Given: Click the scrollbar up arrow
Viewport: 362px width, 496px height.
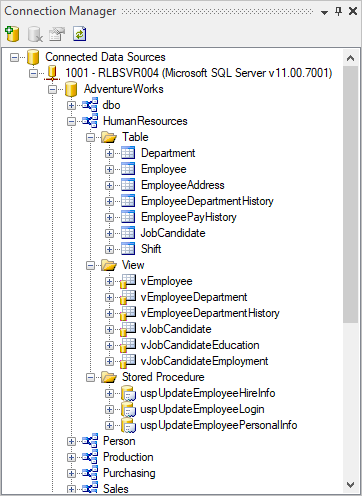Looking at the screenshot, I should coord(350,58).
